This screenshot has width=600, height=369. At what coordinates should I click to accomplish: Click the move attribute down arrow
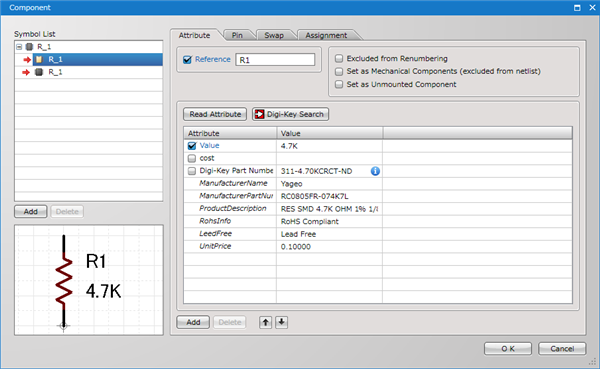tap(281, 322)
